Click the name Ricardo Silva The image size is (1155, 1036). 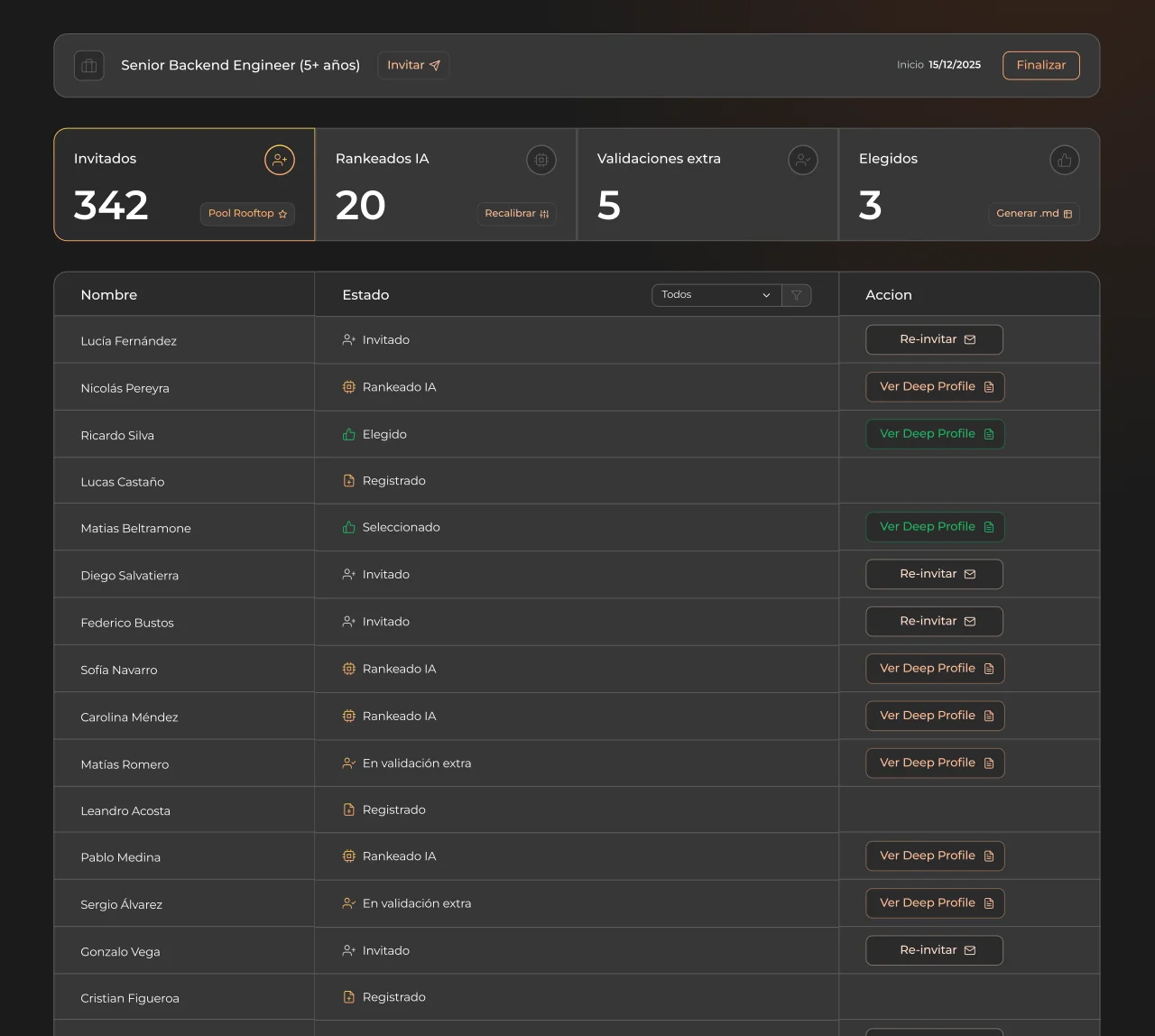117,435
